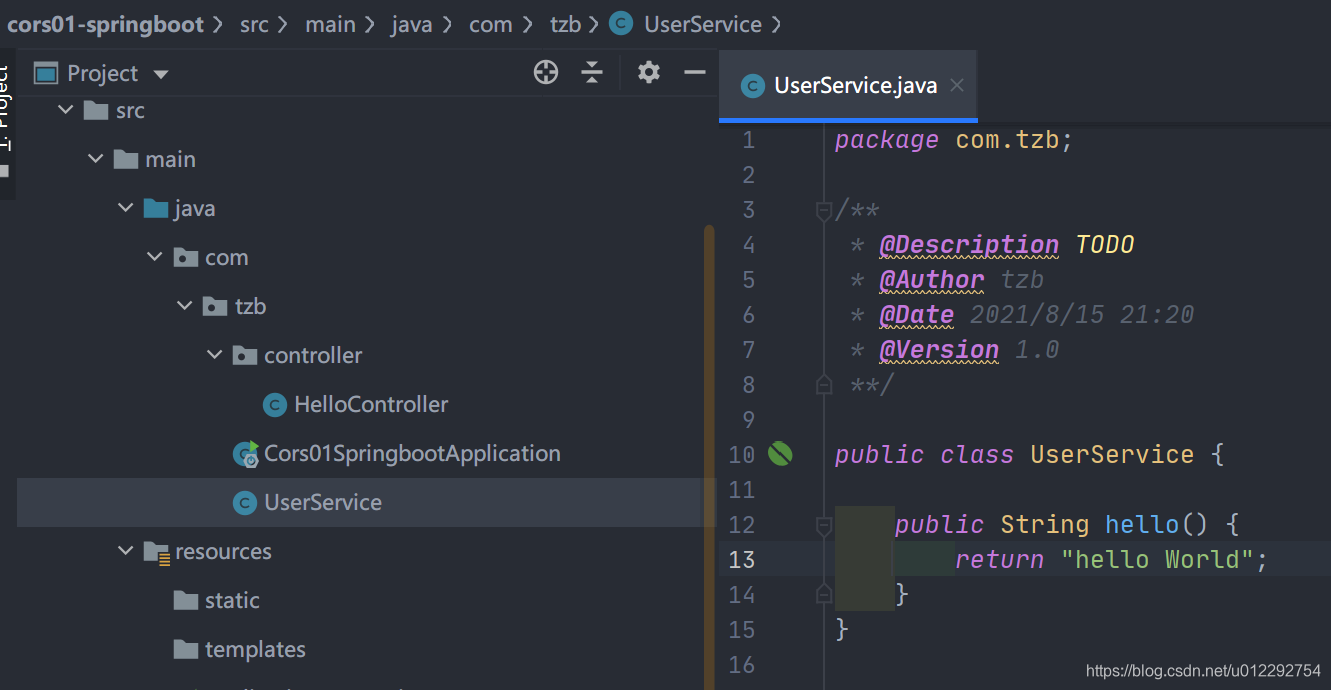The image size is (1331, 690).
Task: Click main breadcrumb item
Action: point(331,24)
